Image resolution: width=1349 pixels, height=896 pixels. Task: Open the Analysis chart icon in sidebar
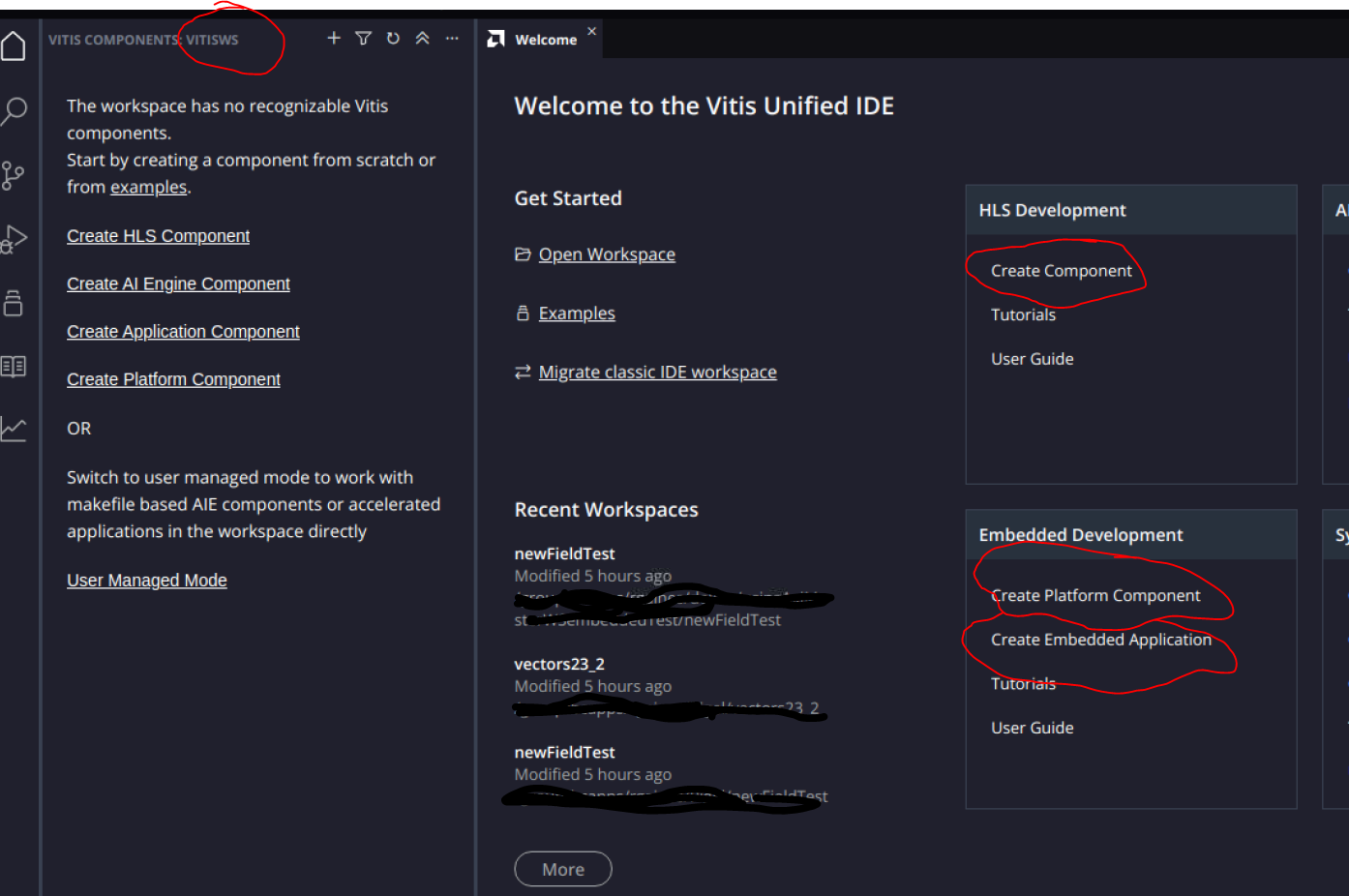(14, 429)
